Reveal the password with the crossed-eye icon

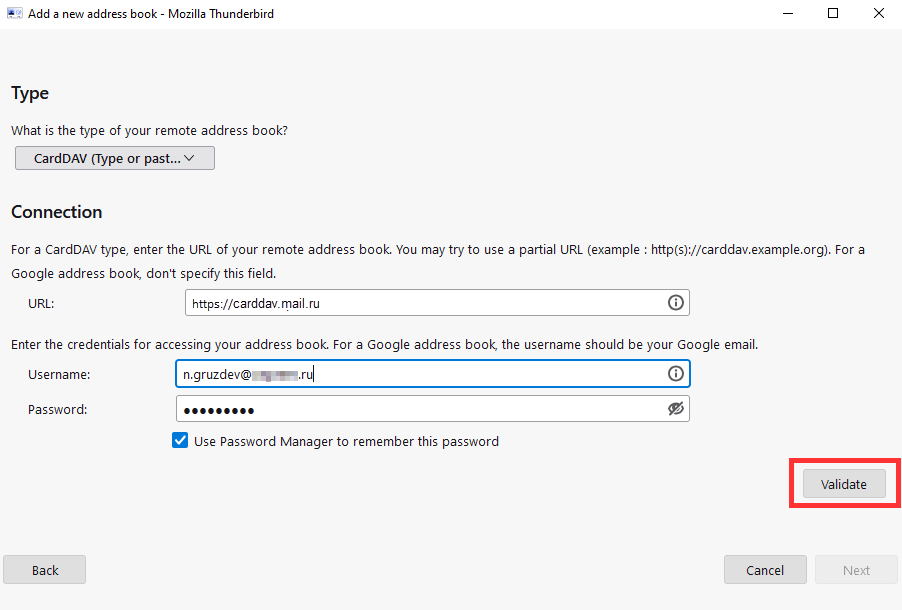(675, 409)
